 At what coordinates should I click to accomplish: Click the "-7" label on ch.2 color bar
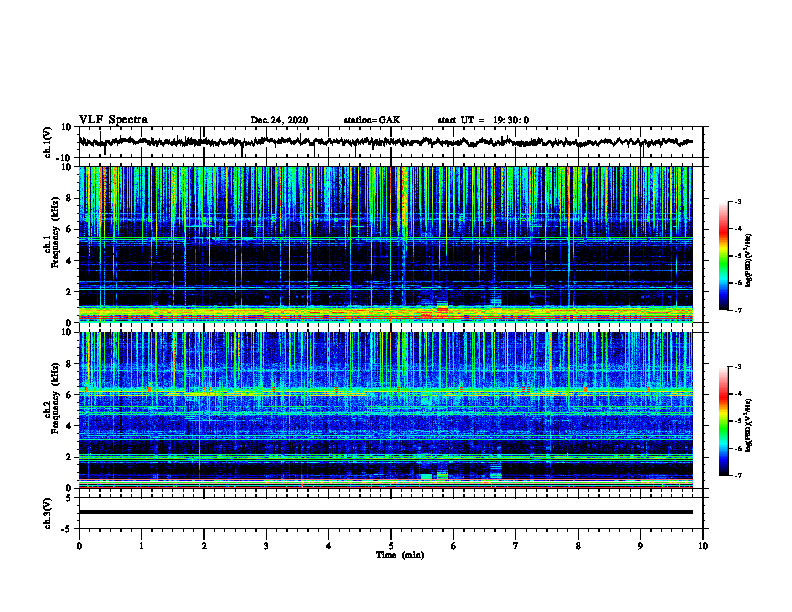(x=738, y=475)
